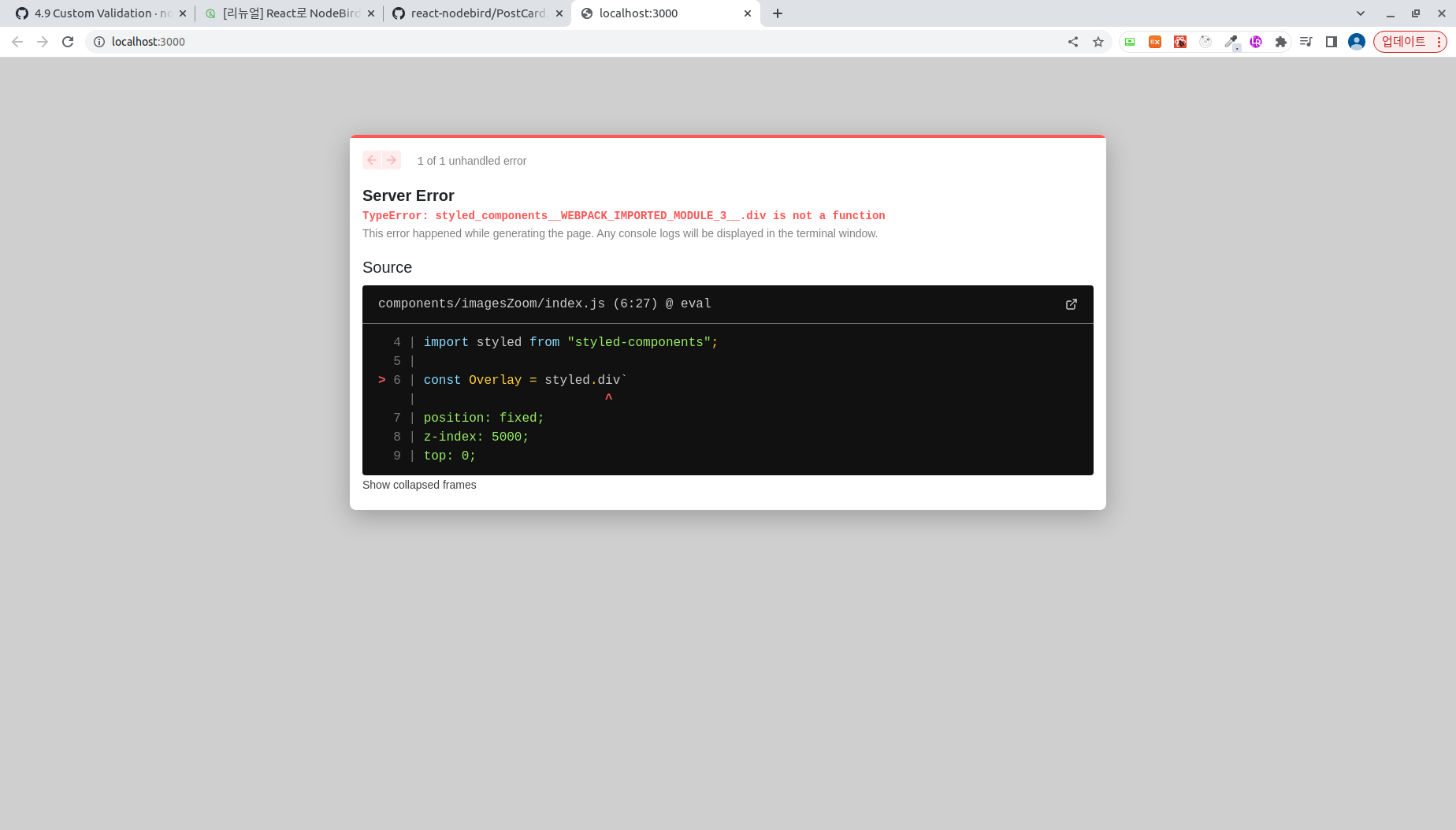Click code line 'const Overlay = styled.div`'

pyautogui.click(x=526, y=380)
